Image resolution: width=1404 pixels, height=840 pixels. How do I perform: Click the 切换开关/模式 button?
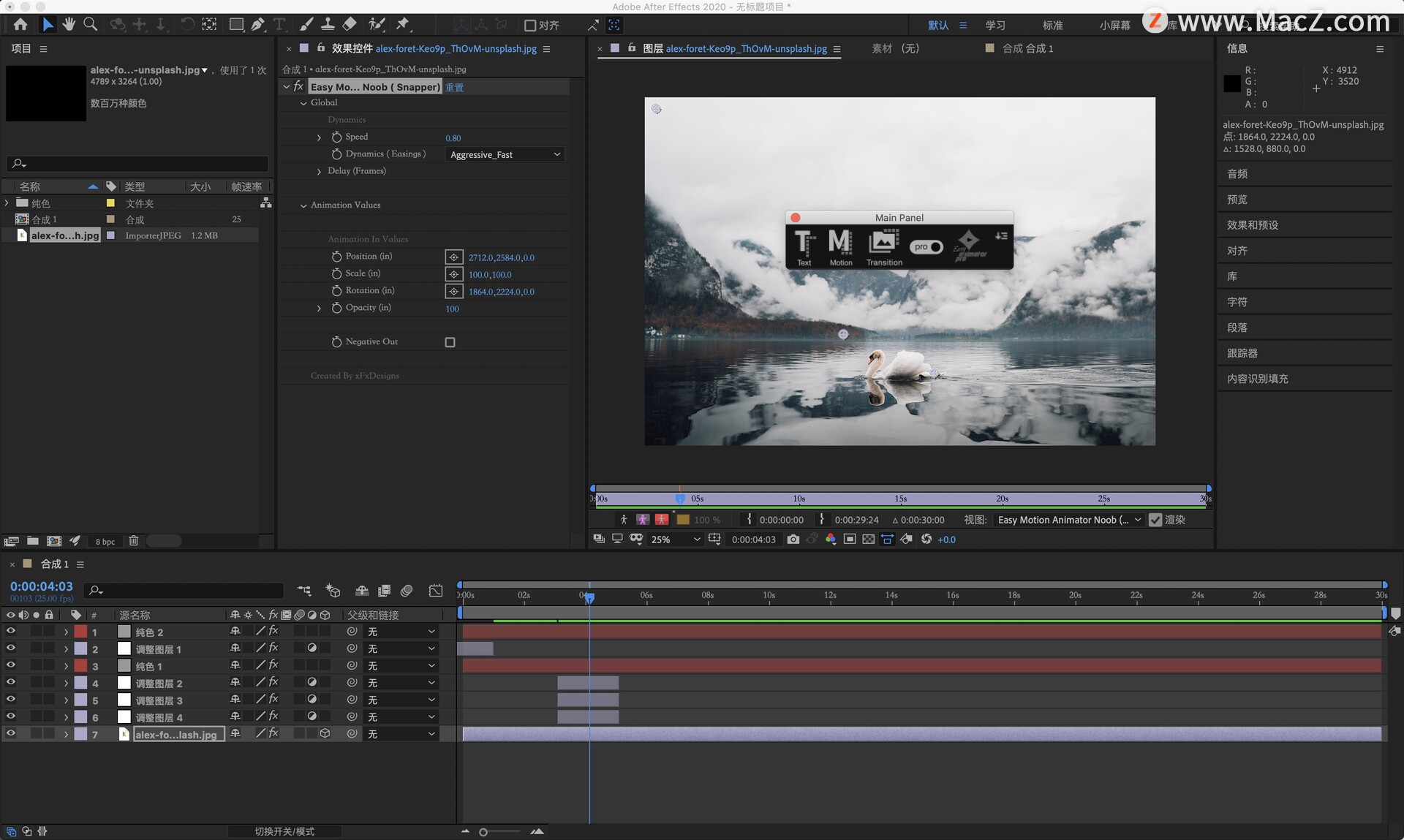click(x=284, y=831)
